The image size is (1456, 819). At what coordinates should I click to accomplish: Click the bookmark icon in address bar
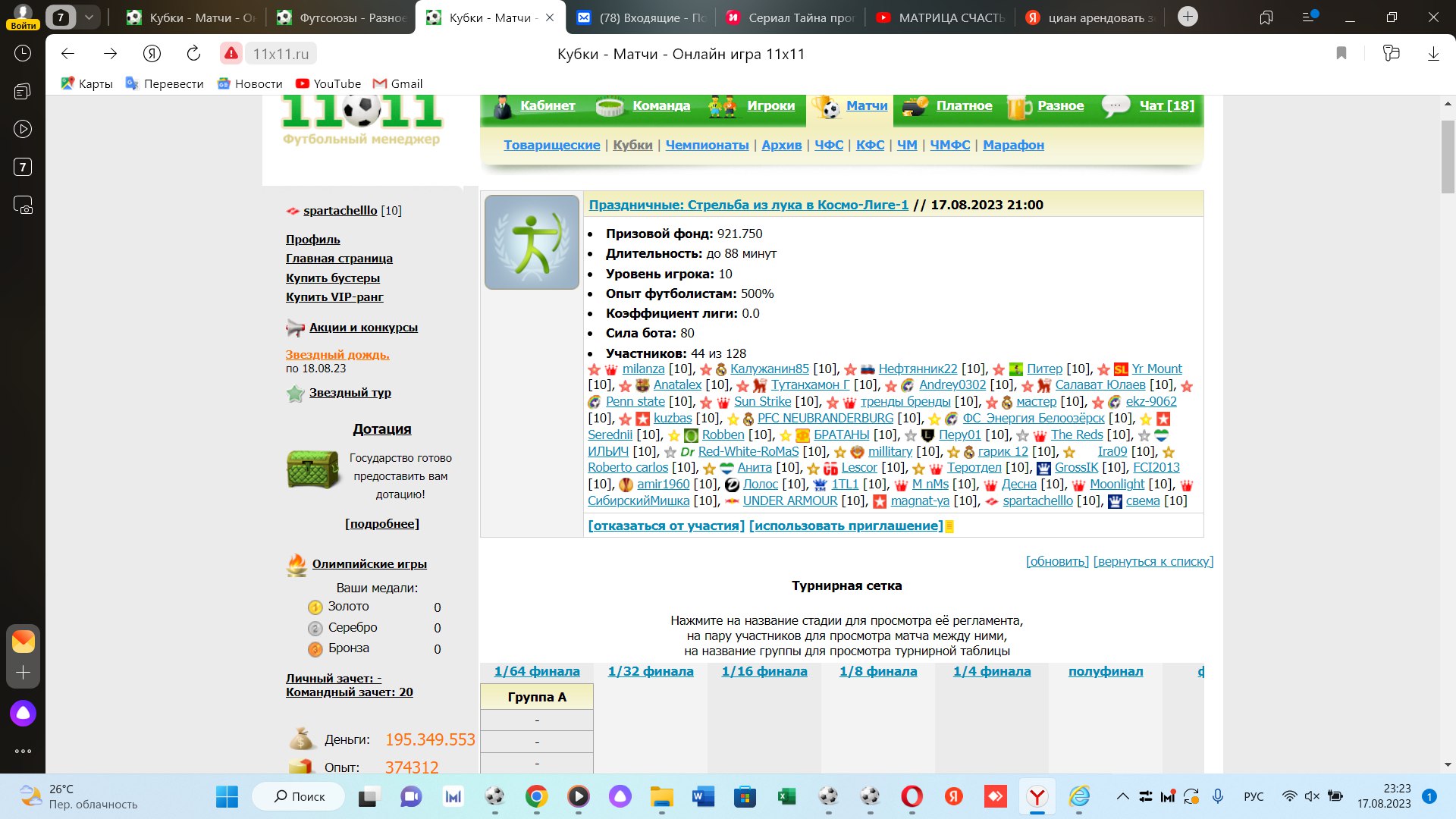click(x=1341, y=53)
